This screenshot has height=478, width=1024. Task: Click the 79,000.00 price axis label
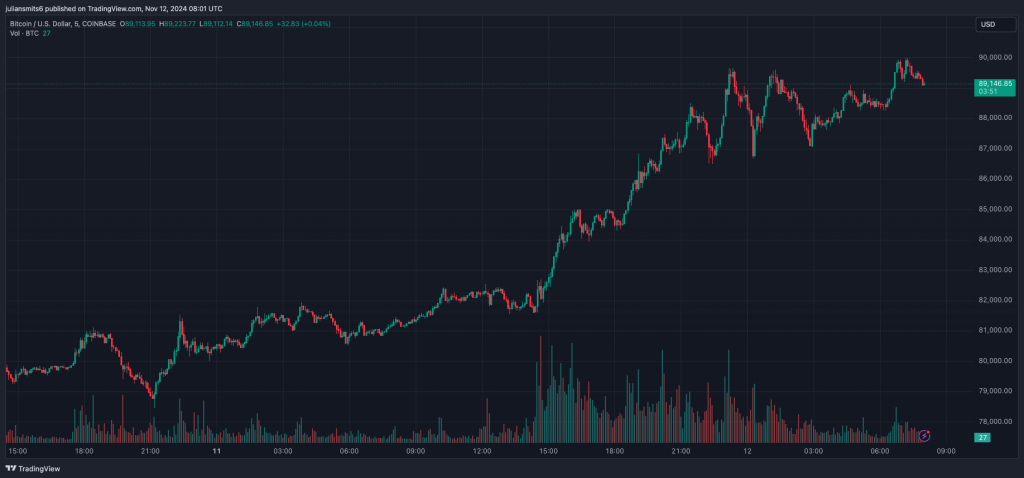(995, 391)
